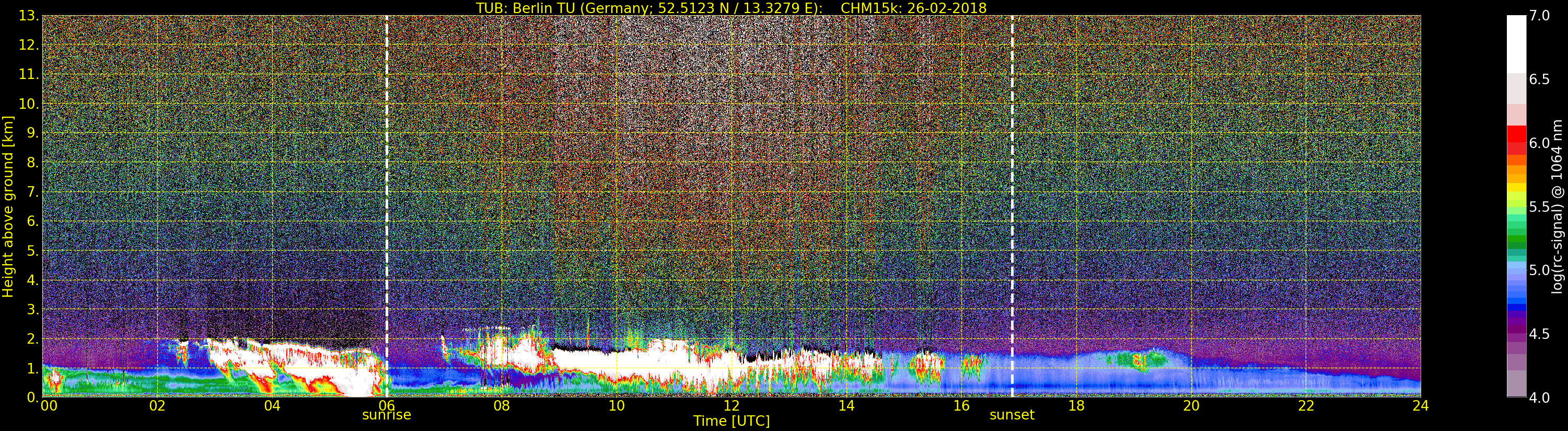Click the time tick label '16'
1568x431 pixels.
pos(961,406)
